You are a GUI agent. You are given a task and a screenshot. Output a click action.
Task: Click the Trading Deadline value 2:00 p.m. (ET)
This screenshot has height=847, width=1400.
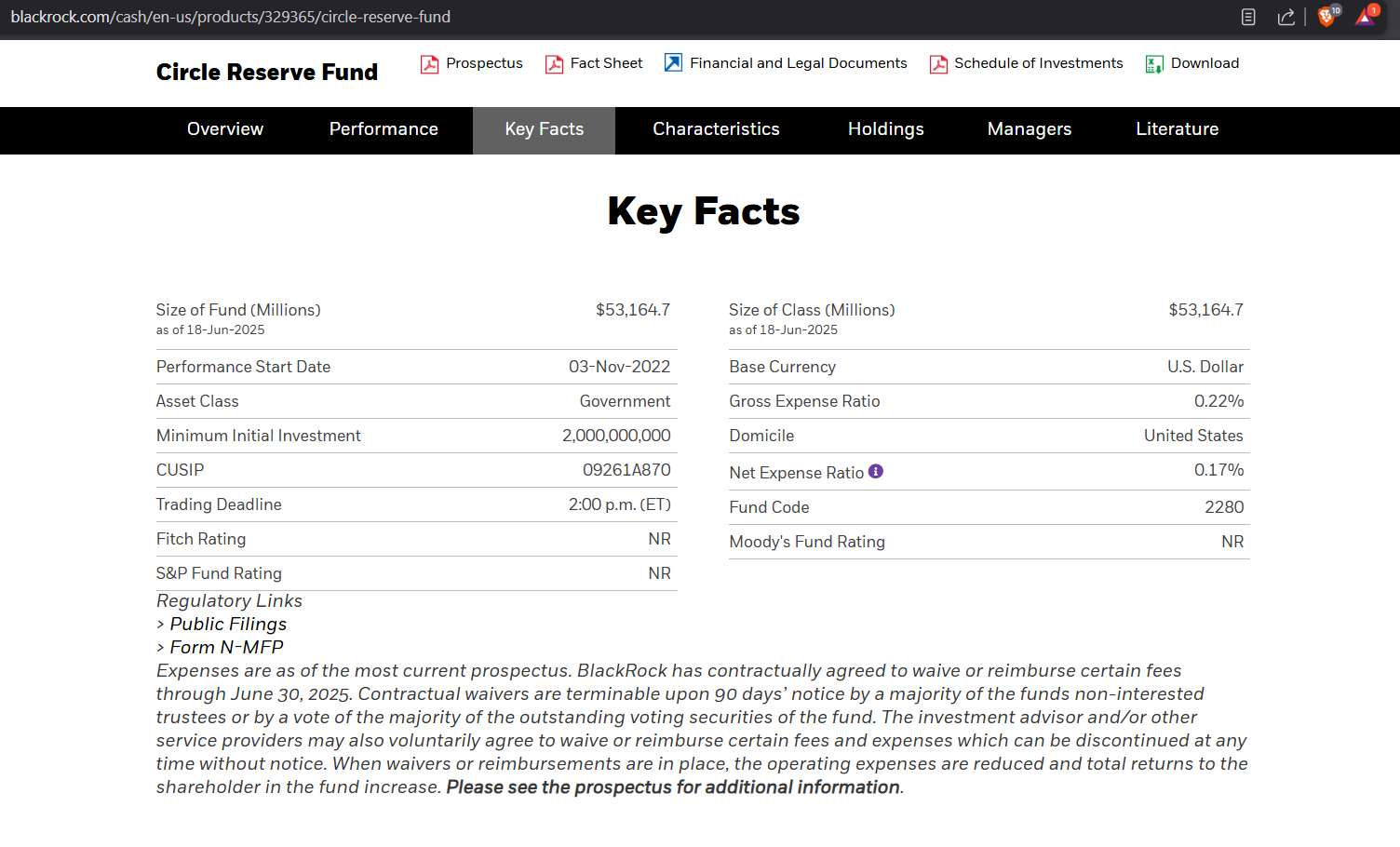[x=619, y=504]
